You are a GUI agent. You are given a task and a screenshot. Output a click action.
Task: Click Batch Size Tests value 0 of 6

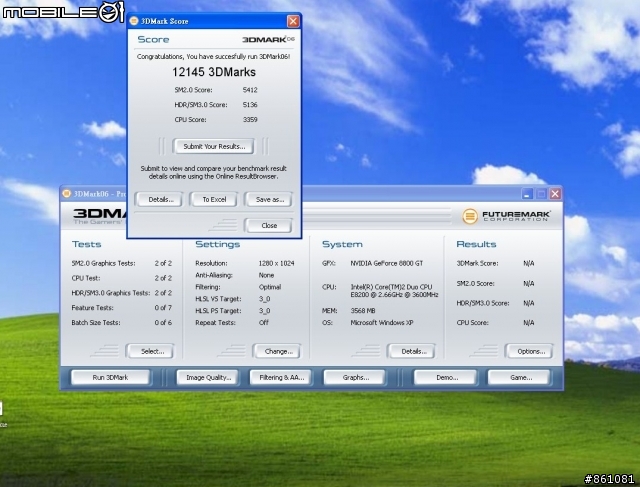coord(163,322)
